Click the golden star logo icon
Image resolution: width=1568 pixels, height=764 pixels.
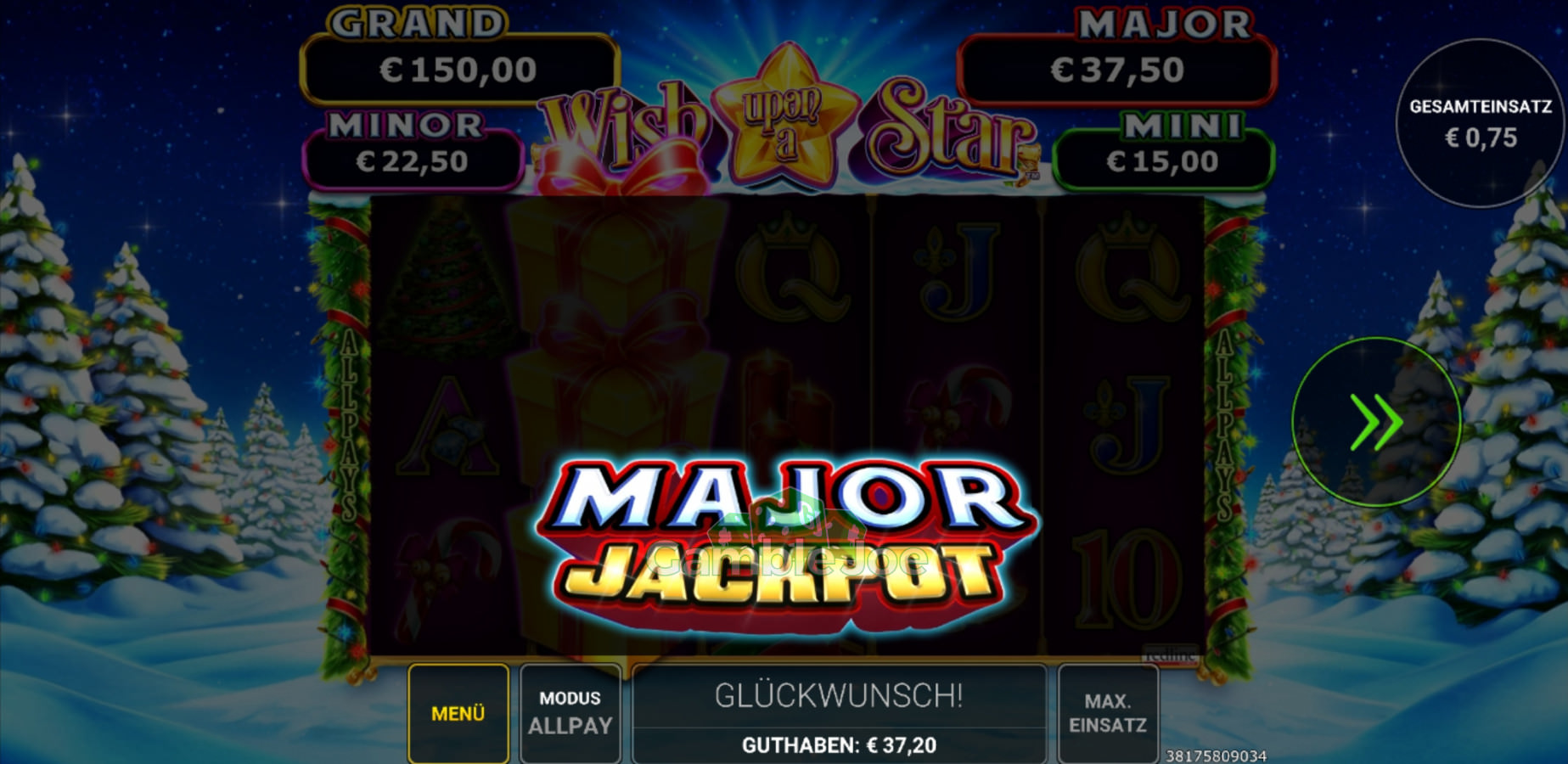(x=784, y=115)
